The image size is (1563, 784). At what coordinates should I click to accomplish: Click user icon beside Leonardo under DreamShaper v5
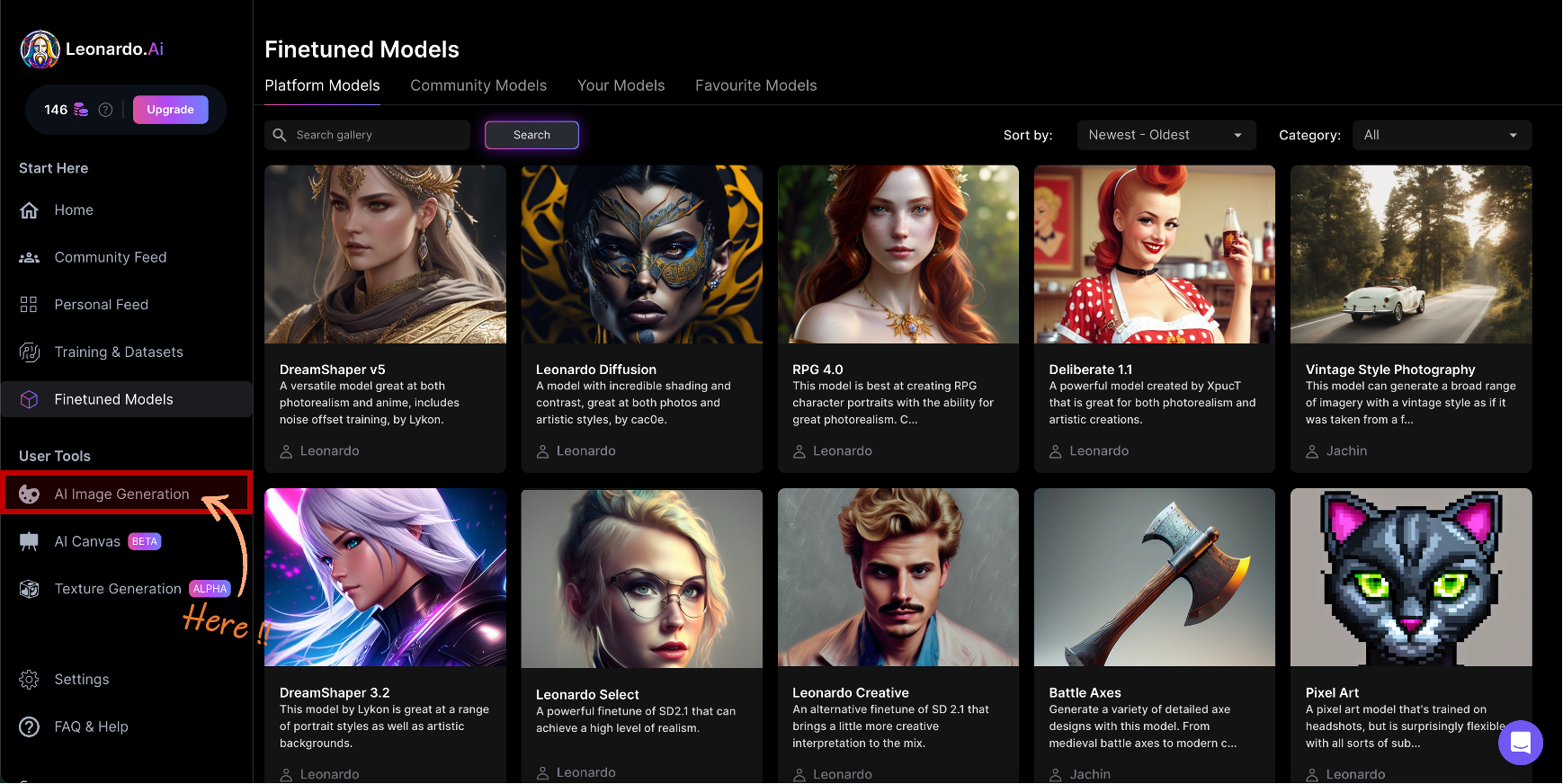286,451
